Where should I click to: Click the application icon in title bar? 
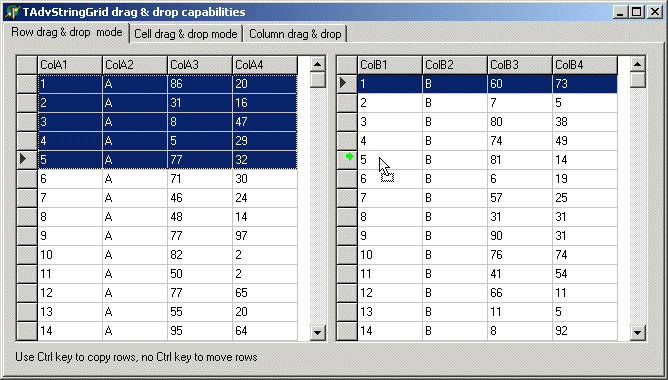(x=13, y=12)
